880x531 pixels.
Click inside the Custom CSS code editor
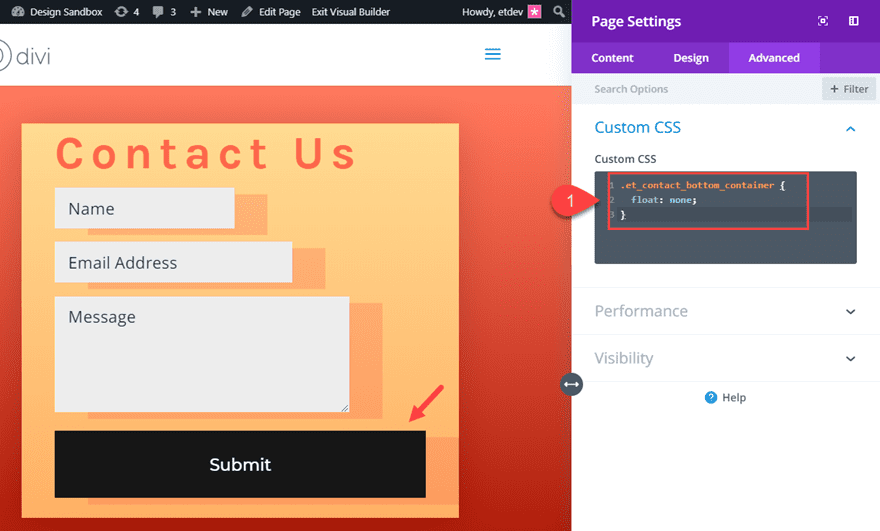click(725, 240)
